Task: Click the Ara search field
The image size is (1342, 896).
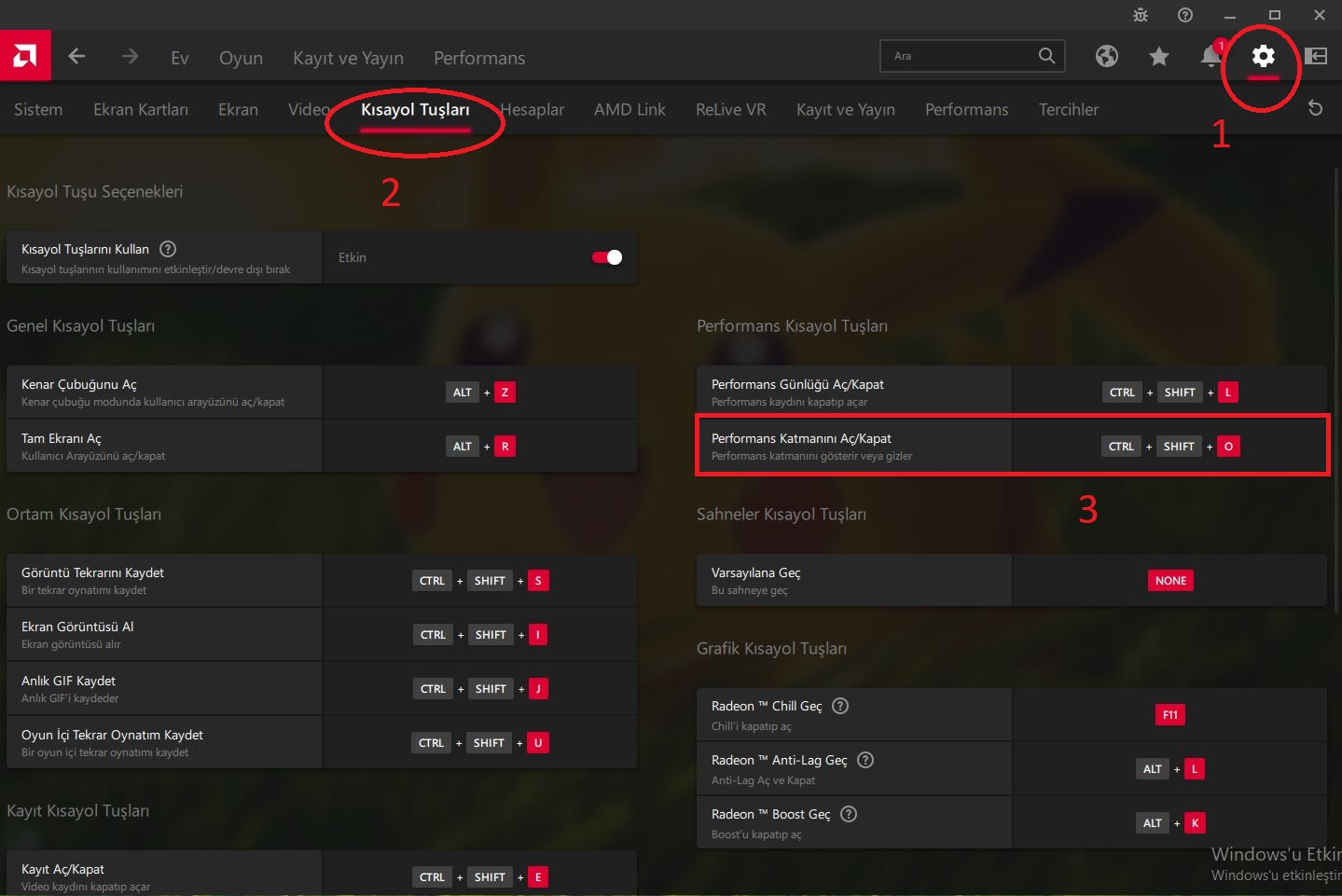Action: coord(973,56)
